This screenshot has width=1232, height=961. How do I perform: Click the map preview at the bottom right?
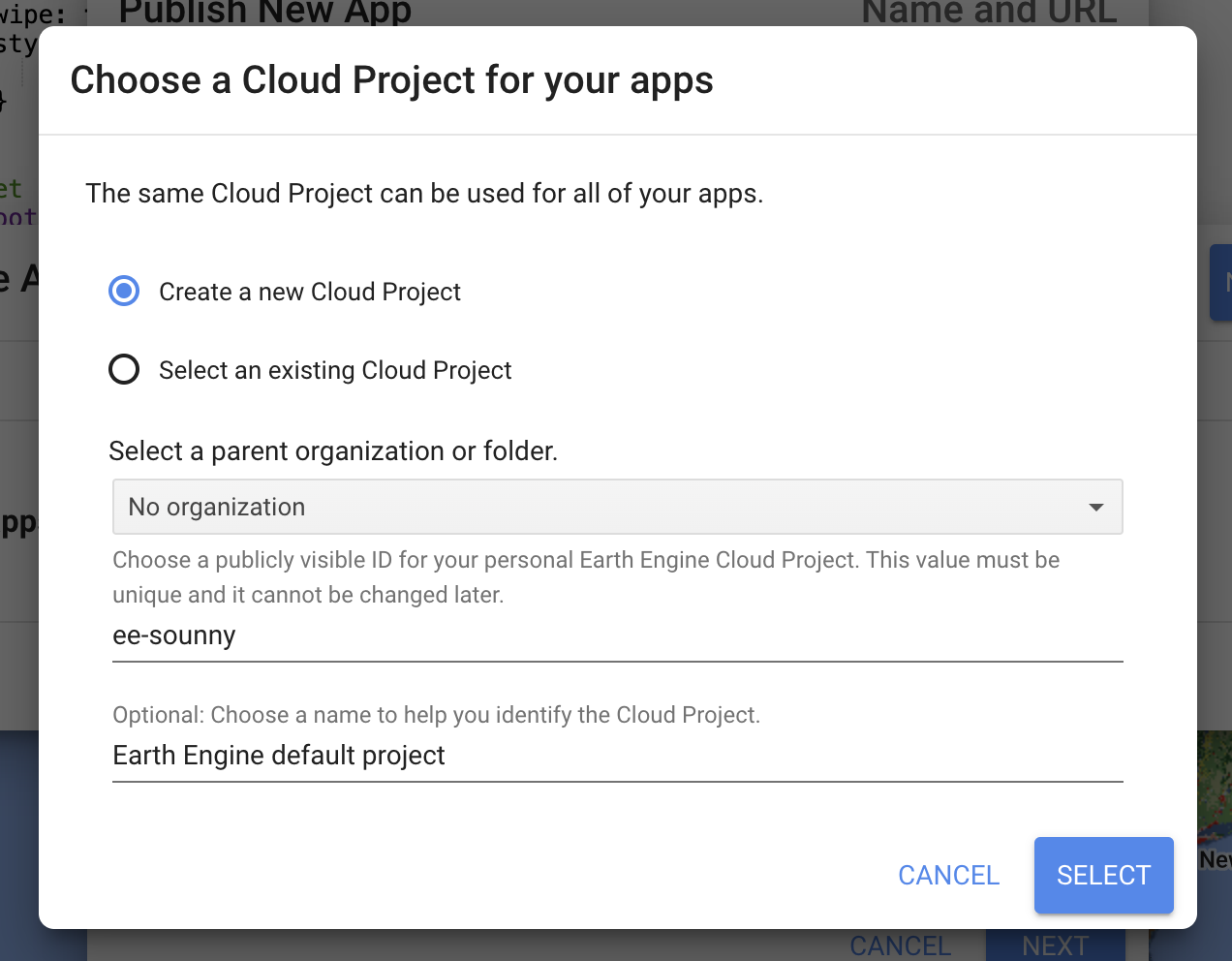[1214, 794]
